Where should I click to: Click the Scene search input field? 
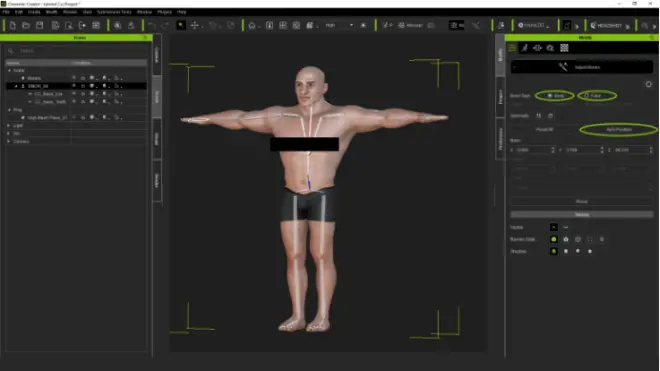coord(76,51)
